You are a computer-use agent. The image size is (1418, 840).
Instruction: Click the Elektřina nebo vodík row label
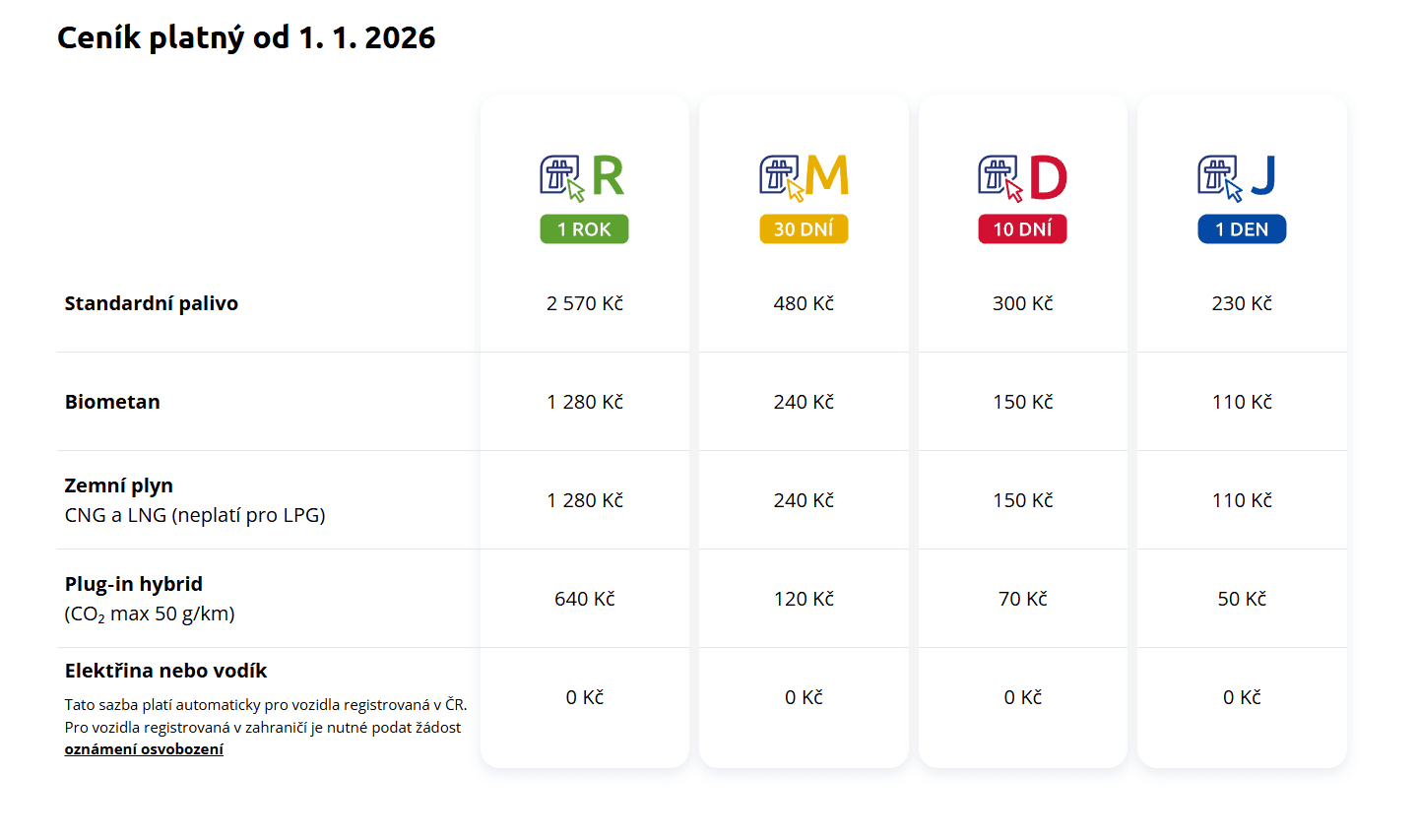click(x=166, y=671)
